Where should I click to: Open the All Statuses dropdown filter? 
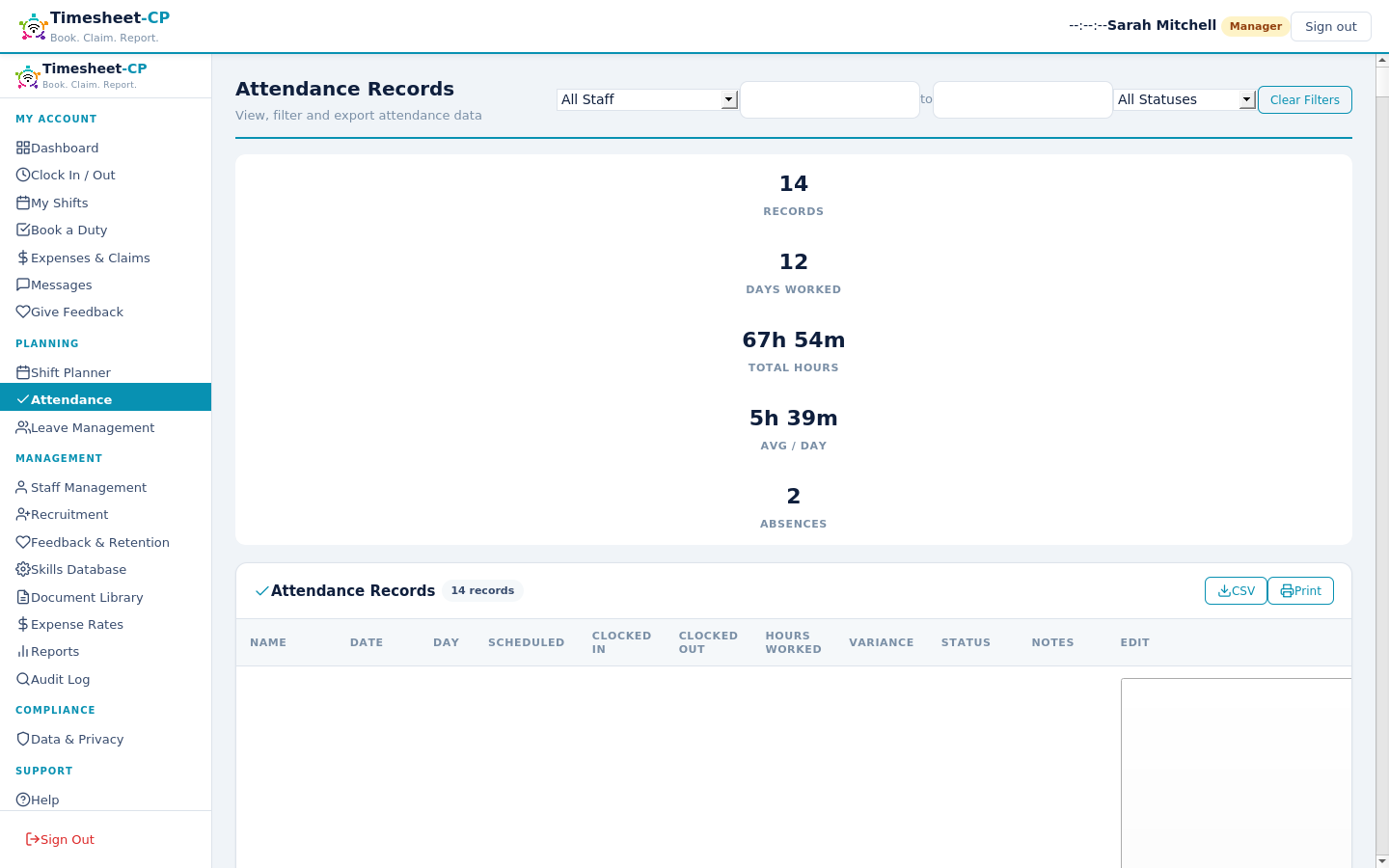tap(1185, 99)
